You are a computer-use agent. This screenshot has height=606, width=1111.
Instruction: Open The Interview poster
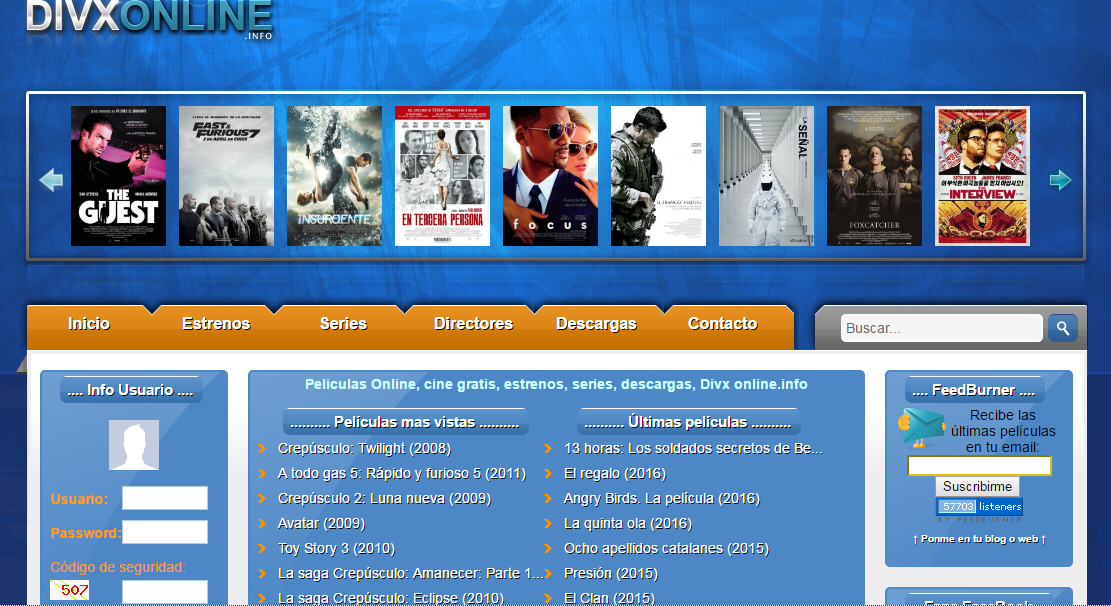pyautogui.click(x=983, y=176)
